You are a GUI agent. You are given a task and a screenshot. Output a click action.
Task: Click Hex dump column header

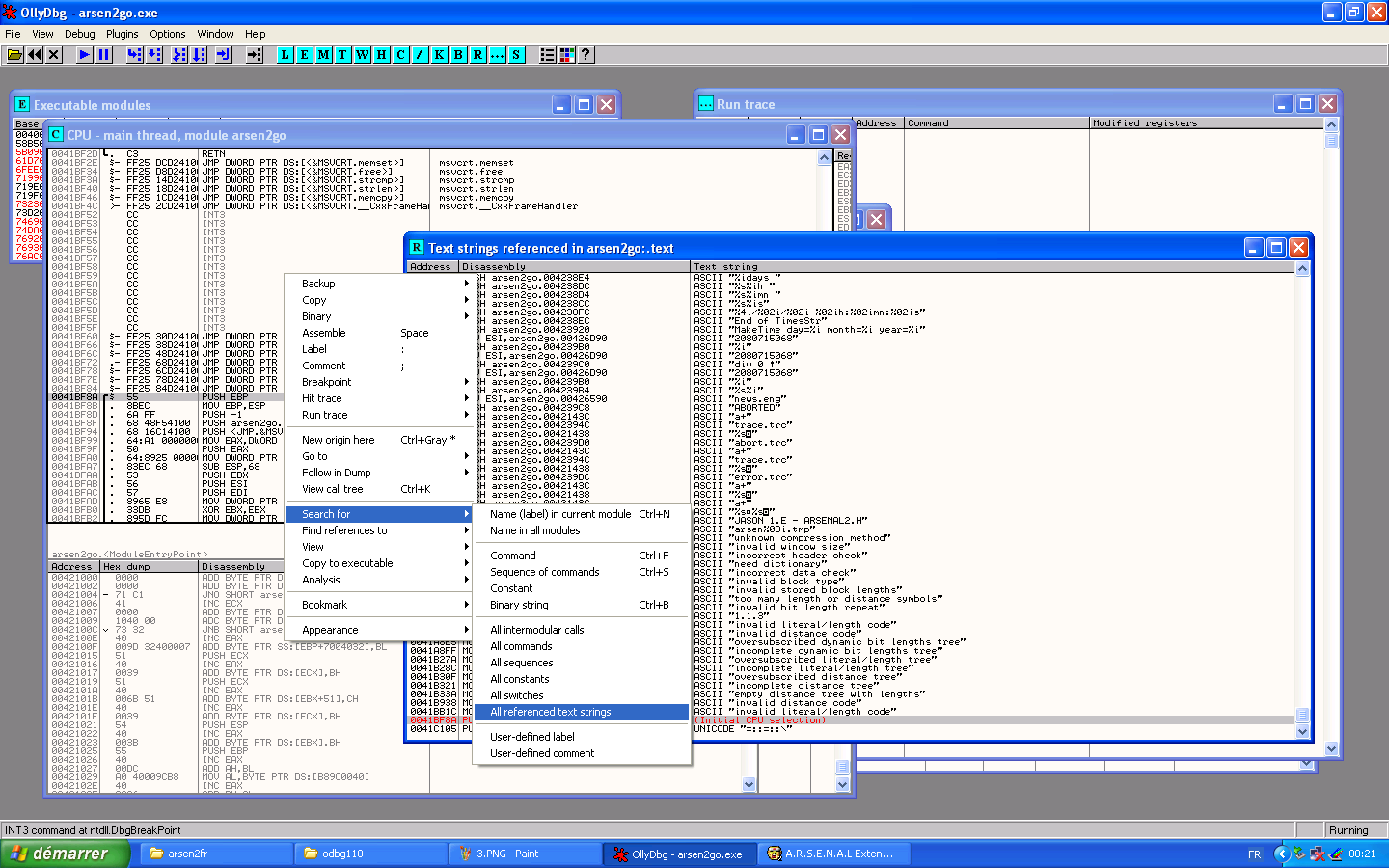(150, 567)
